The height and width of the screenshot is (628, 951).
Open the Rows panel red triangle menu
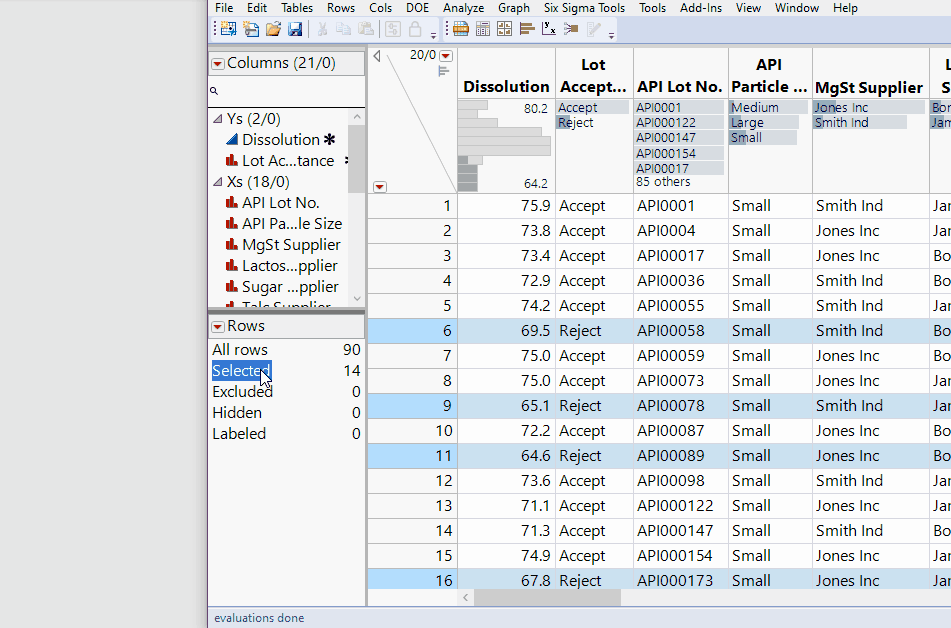[x=217, y=326]
